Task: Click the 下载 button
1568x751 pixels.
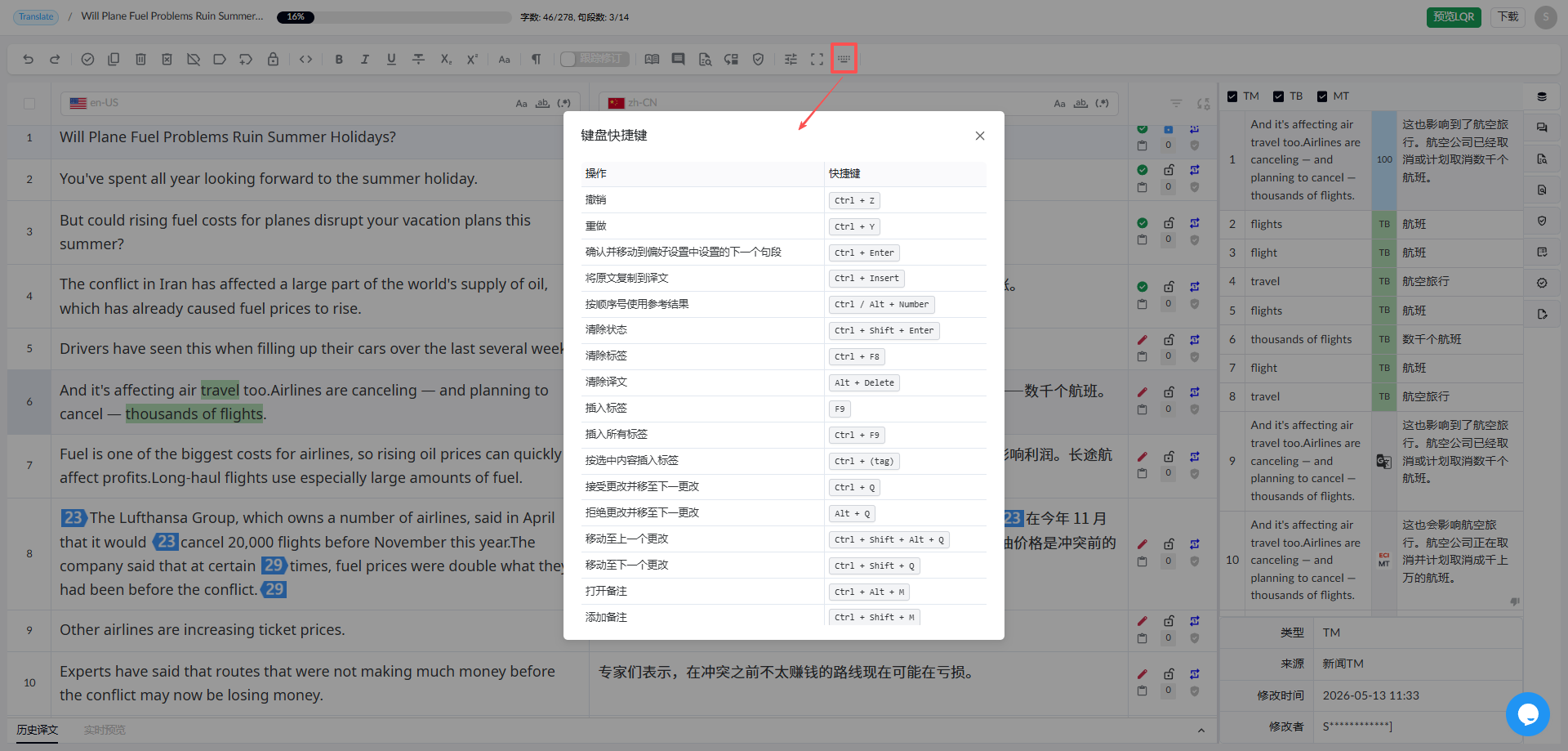Action: point(1508,16)
